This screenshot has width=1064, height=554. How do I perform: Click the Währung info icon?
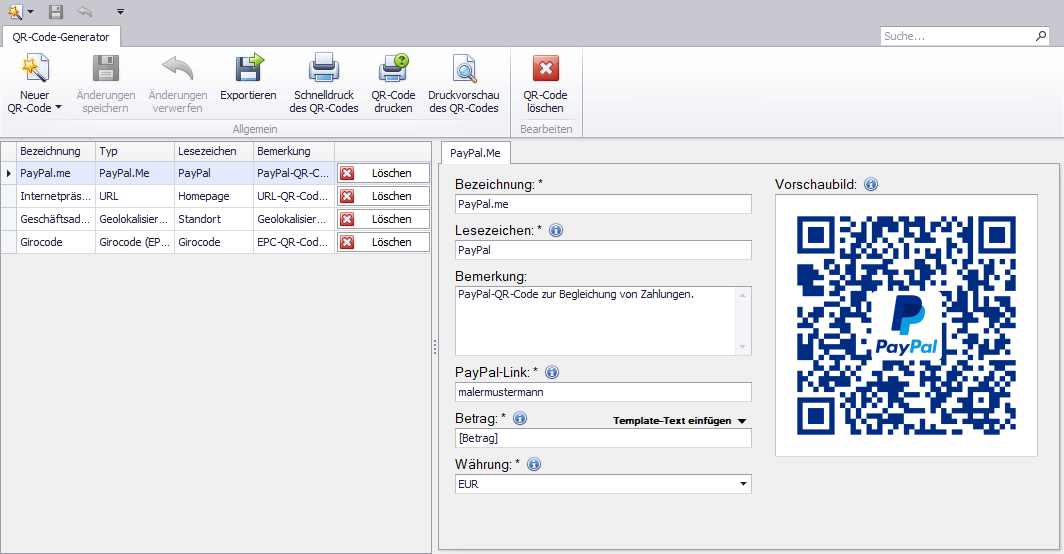click(x=534, y=464)
